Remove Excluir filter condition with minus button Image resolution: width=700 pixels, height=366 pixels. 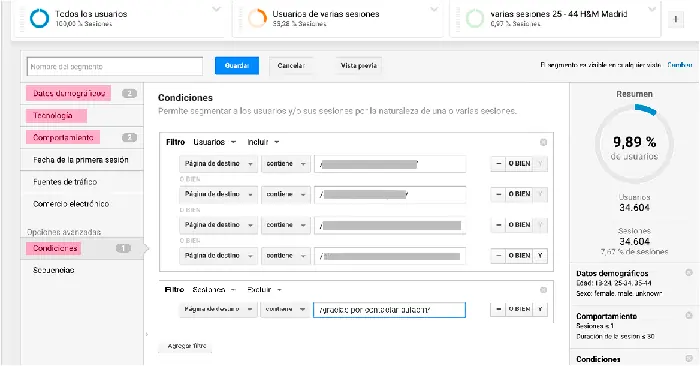(498, 309)
